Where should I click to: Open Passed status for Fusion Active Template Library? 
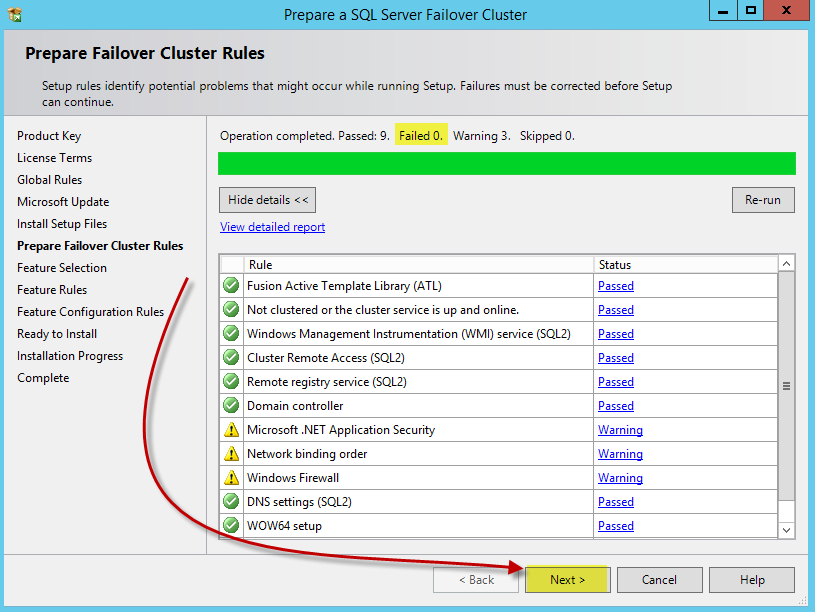click(615, 286)
